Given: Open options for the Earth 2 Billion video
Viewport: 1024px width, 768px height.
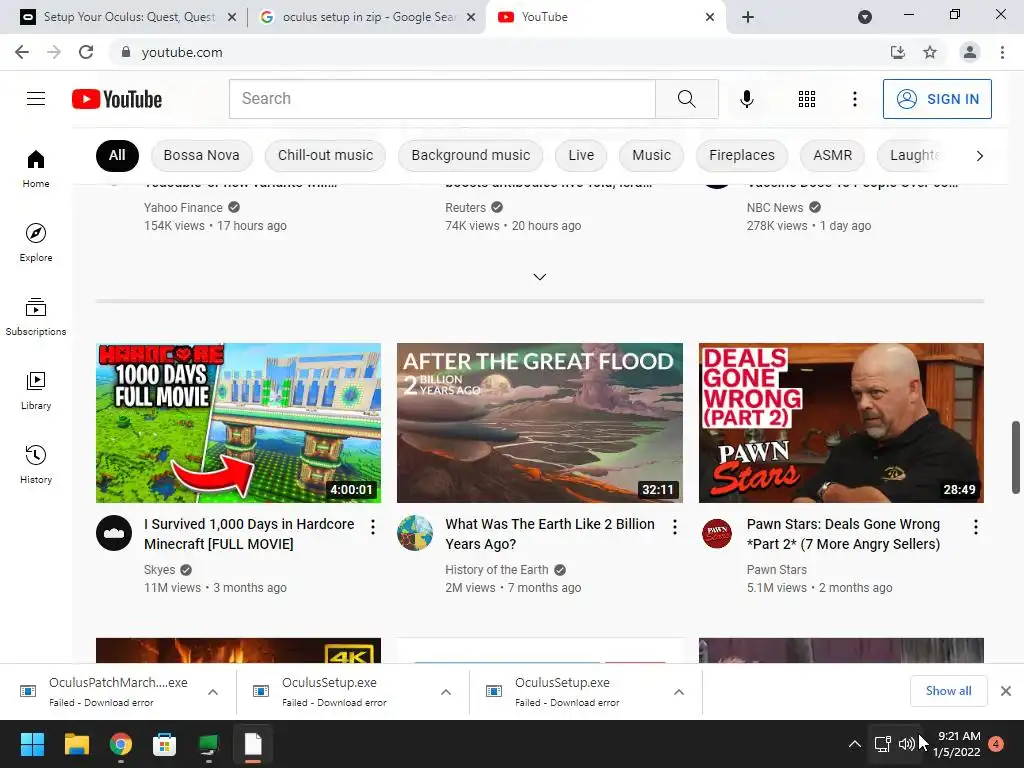Looking at the screenshot, I should coord(675,527).
